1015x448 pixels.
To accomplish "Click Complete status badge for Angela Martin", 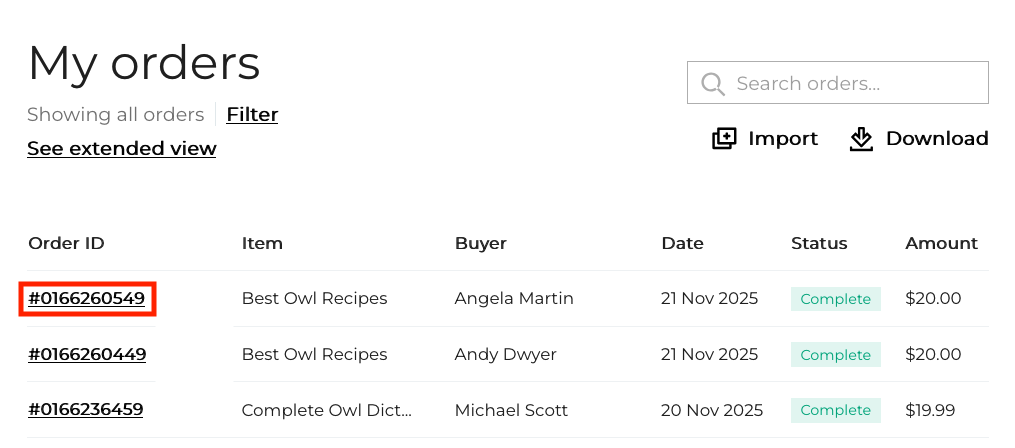I will [x=835, y=299].
